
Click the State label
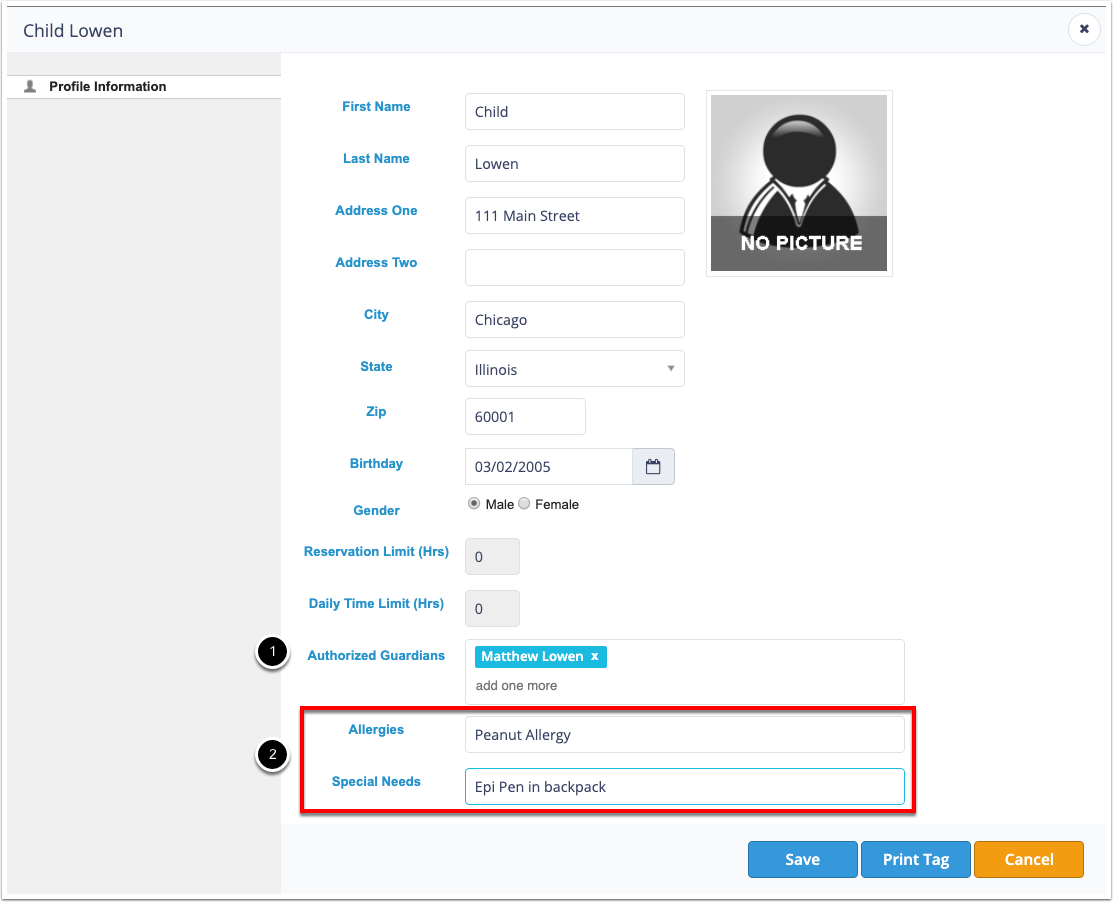(376, 366)
